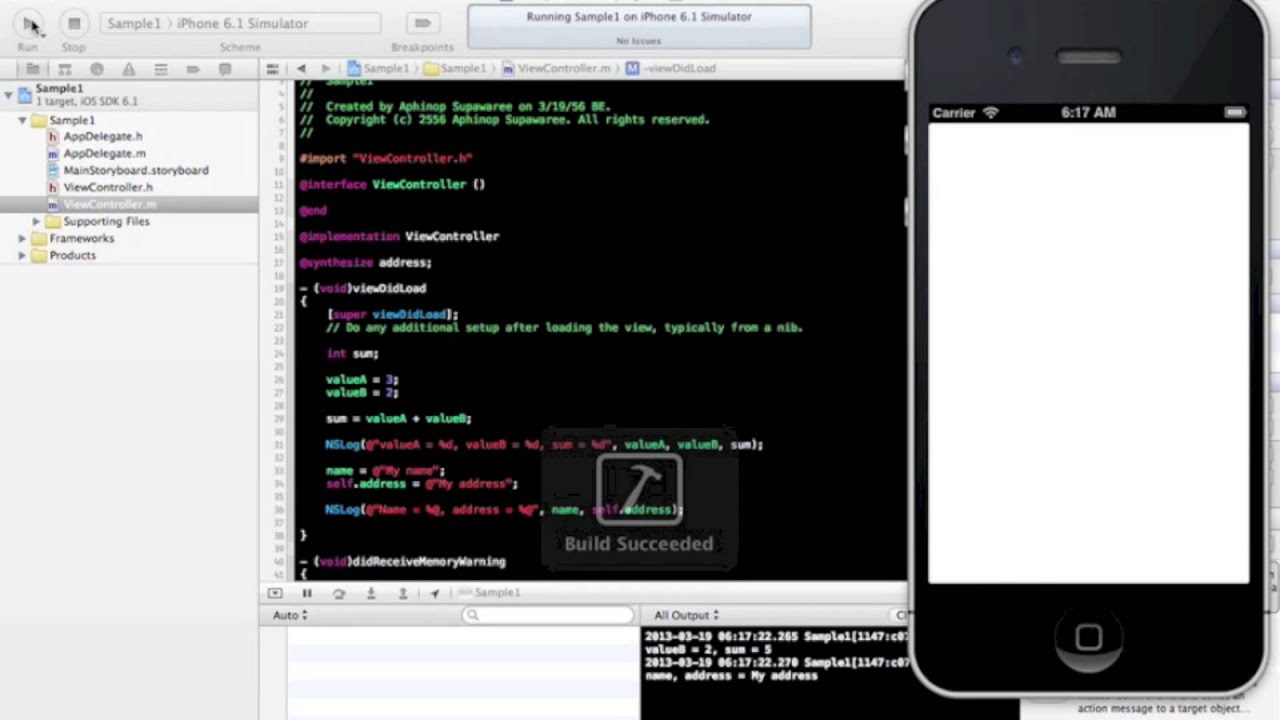This screenshot has width=1280, height=720.
Task: Click 'sum = valueA + valueB;' line
Action: click(x=398, y=418)
